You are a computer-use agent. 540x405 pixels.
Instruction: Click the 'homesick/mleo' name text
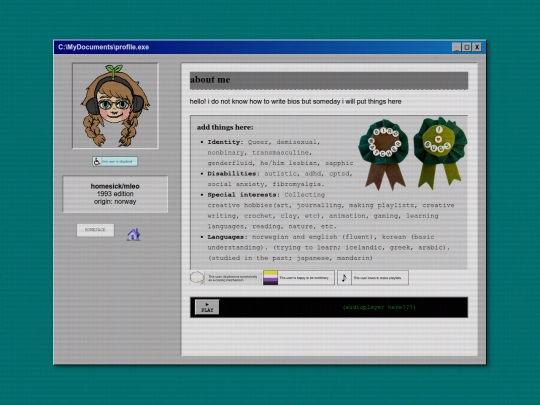coord(115,186)
